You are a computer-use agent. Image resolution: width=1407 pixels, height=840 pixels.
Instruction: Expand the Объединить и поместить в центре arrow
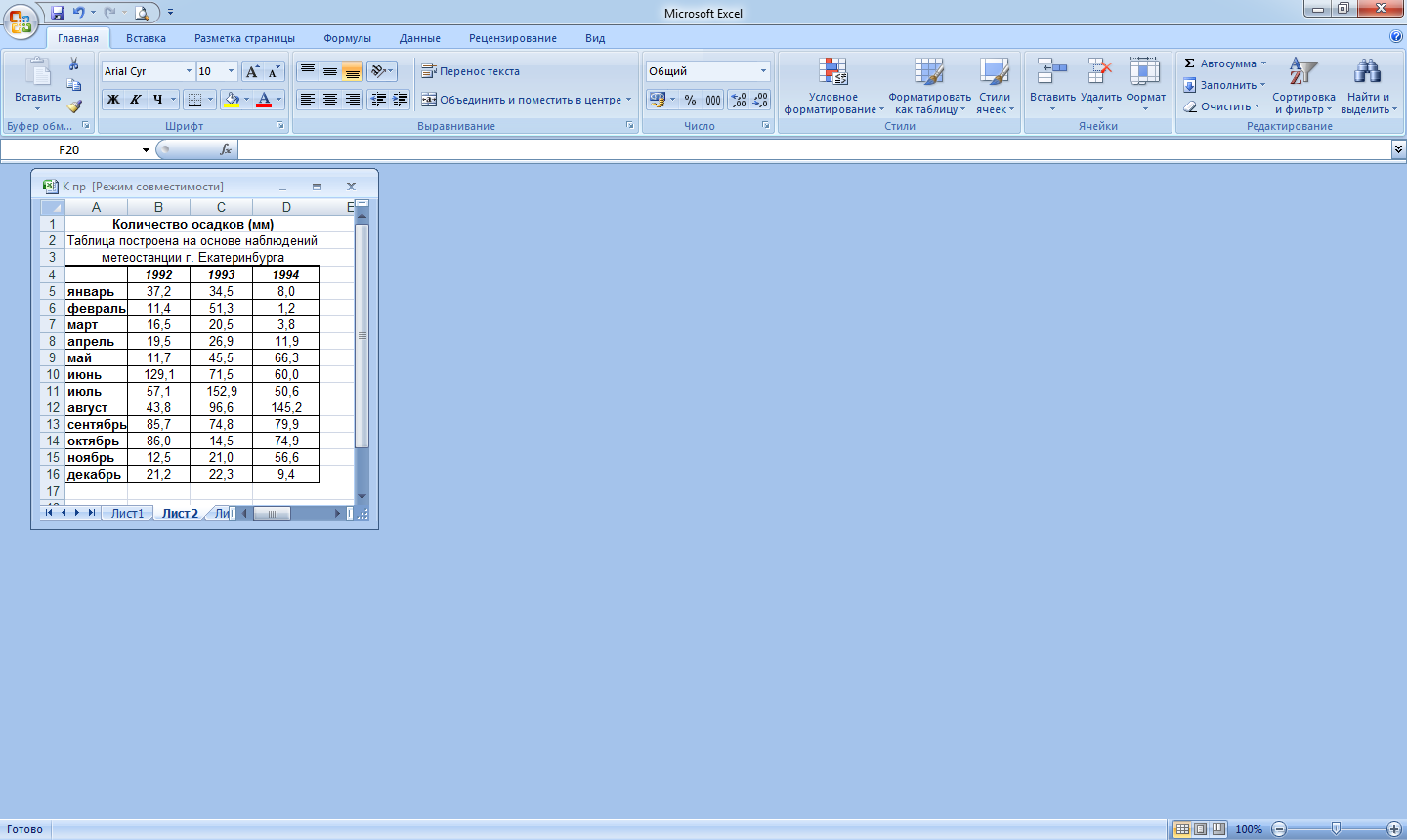click(x=628, y=100)
